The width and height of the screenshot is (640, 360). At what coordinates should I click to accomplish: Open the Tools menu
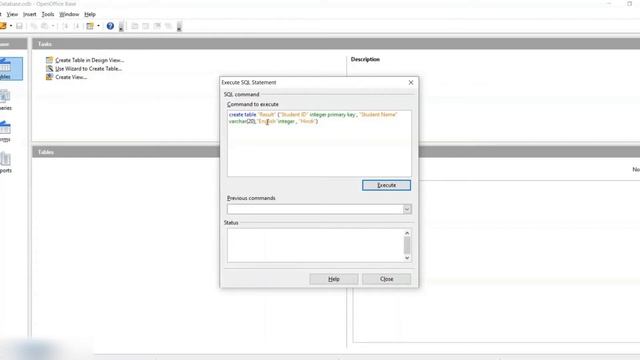pyautogui.click(x=48, y=14)
